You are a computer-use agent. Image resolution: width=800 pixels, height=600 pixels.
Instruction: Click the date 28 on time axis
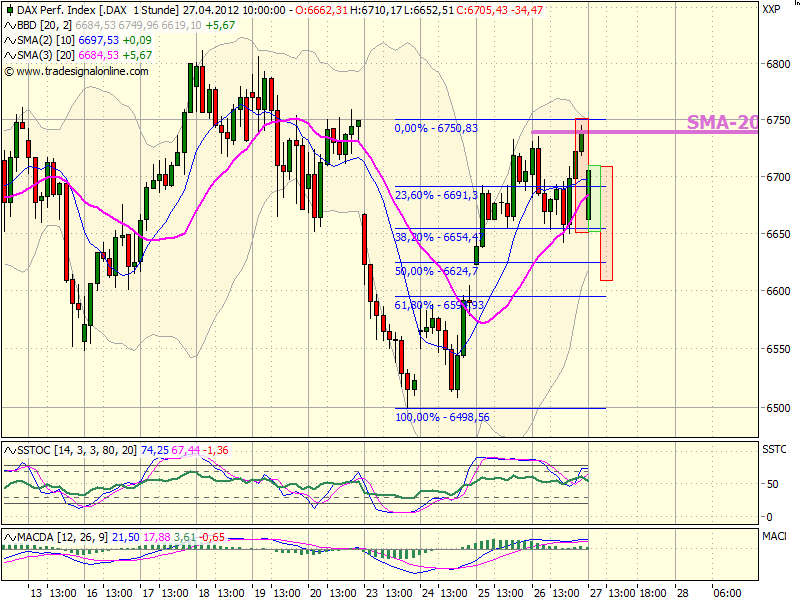(x=682, y=593)
